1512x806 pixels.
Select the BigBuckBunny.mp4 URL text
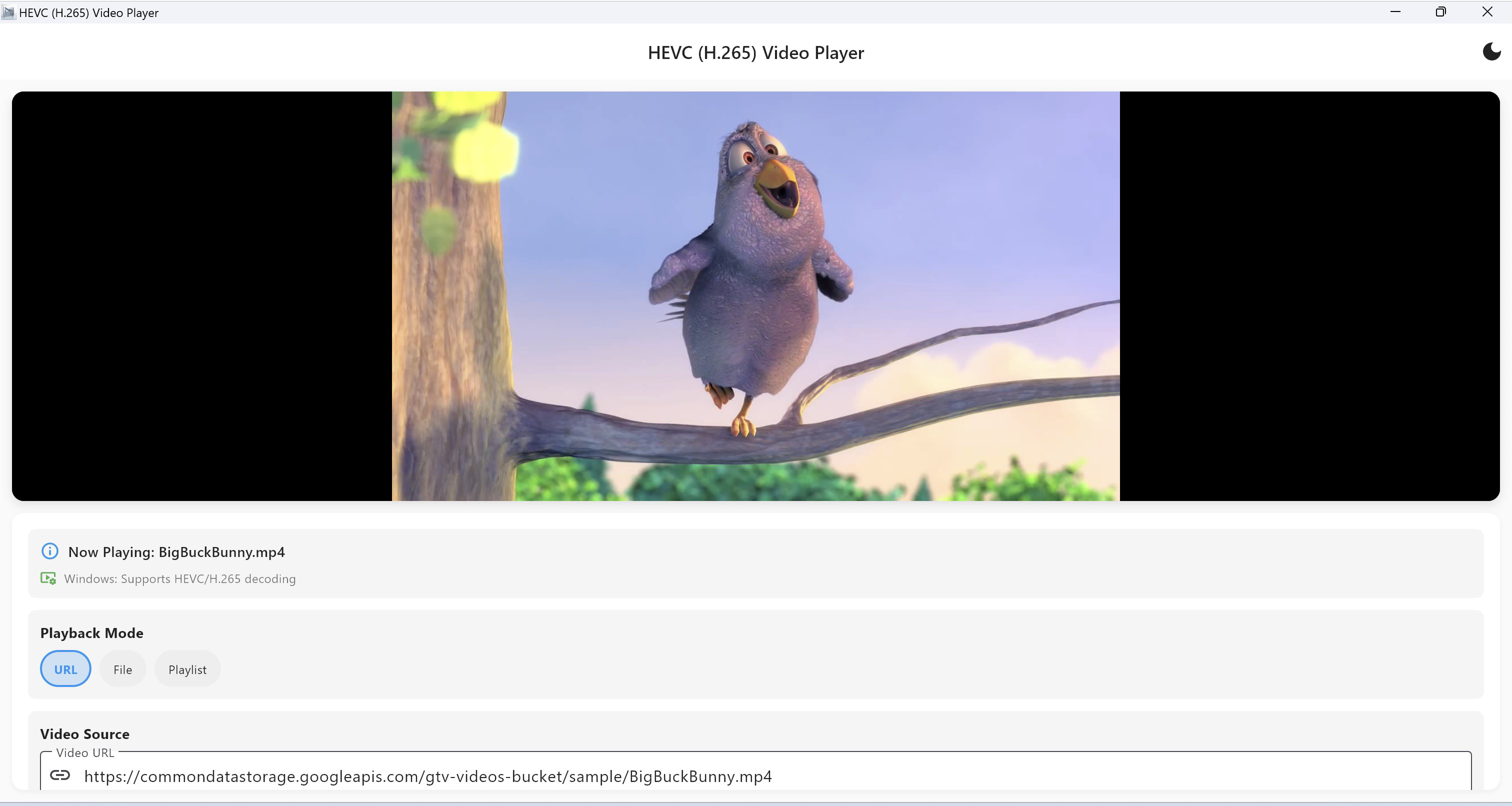[x=428, y=776]
